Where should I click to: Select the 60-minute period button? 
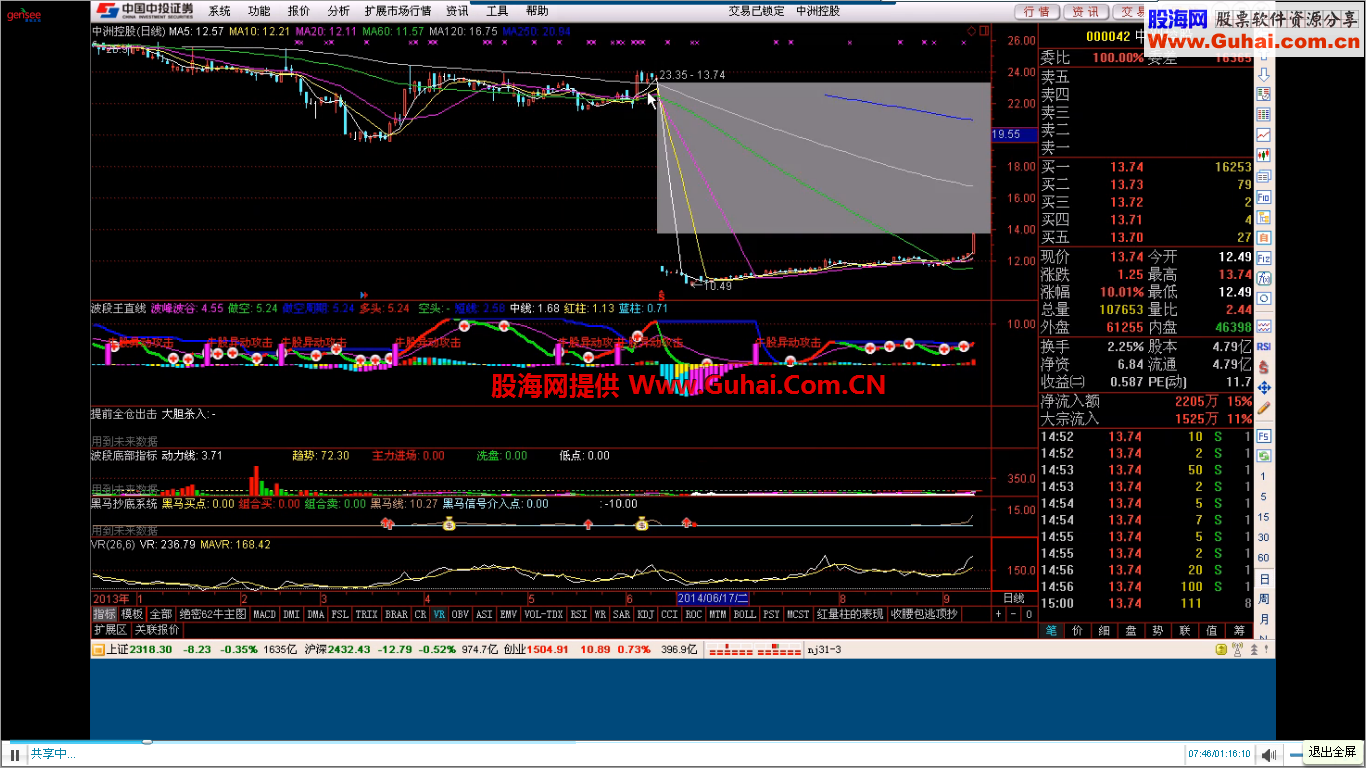tap(1264, 557)
